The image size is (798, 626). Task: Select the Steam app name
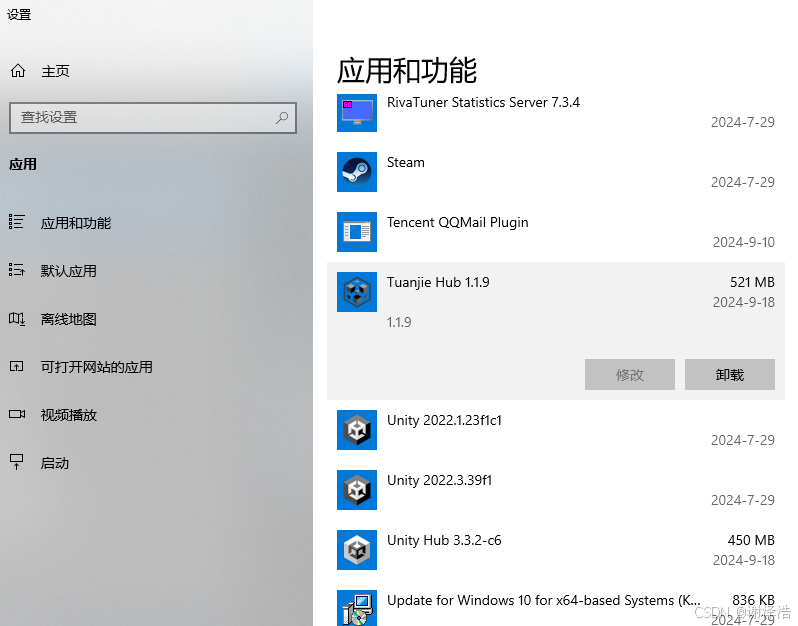pos(406,162)
